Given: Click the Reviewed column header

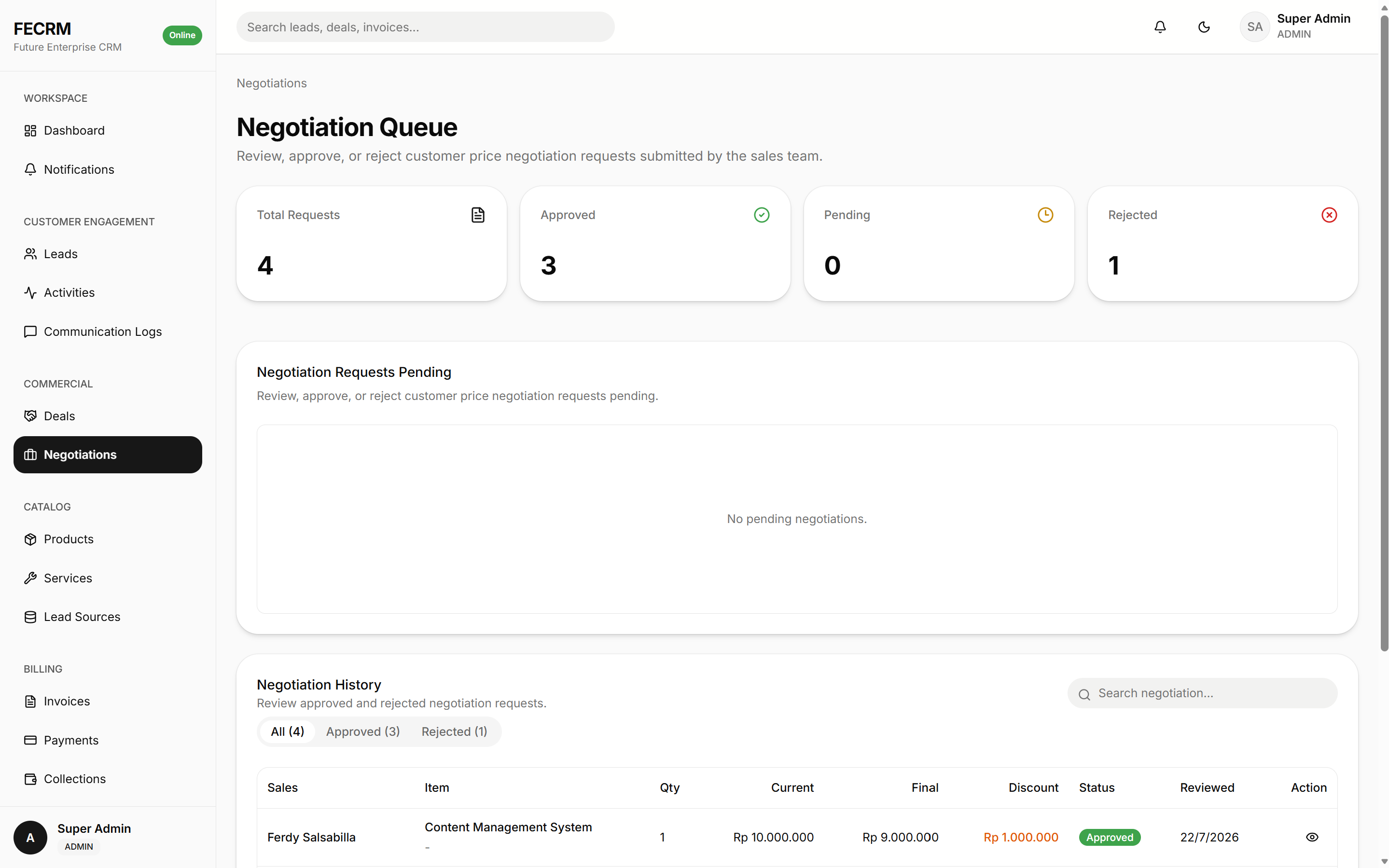Looking at the screenshot, I should point(1207,787).
